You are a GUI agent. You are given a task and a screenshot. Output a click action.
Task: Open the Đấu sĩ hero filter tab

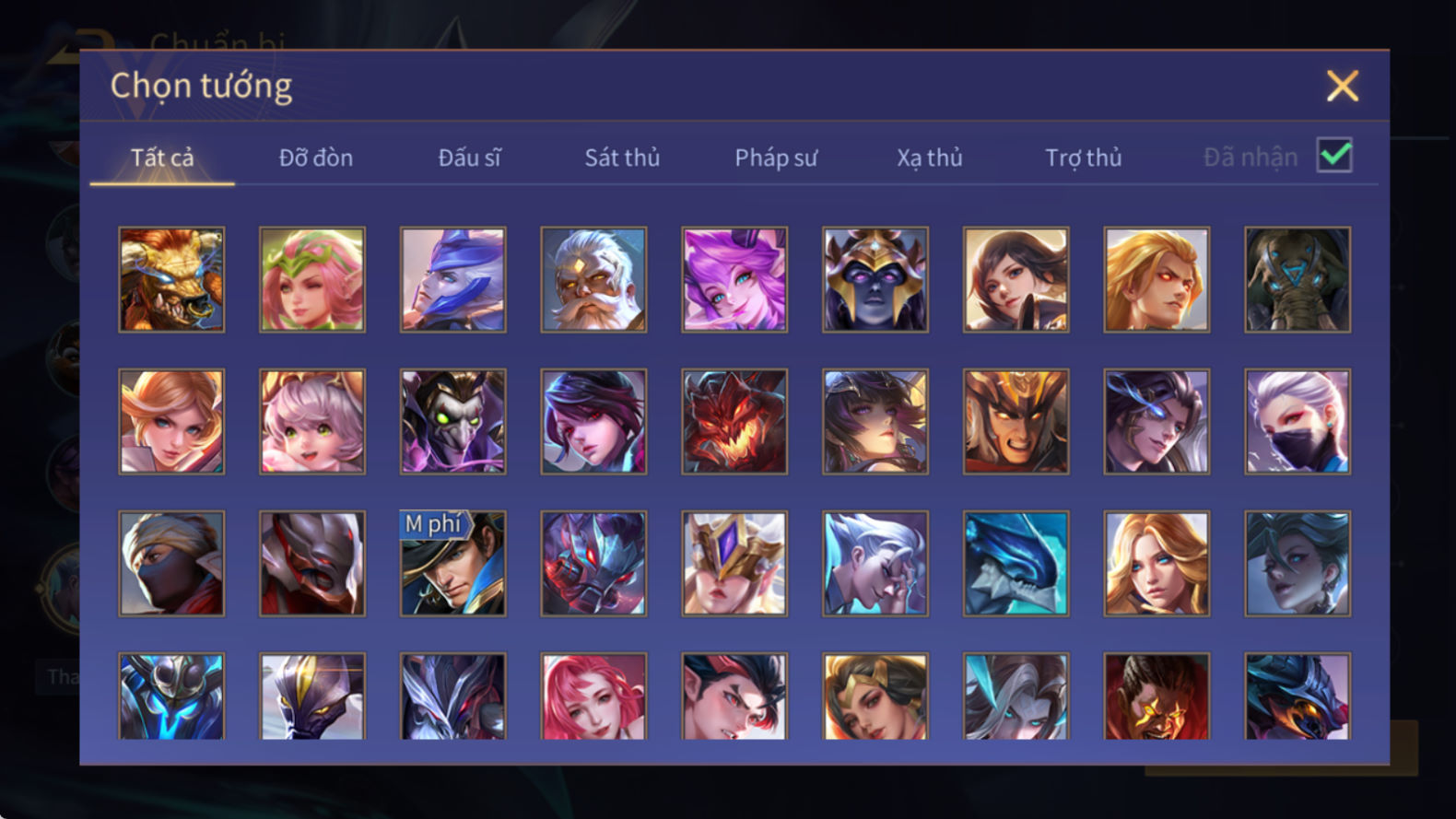coord(469,158)
